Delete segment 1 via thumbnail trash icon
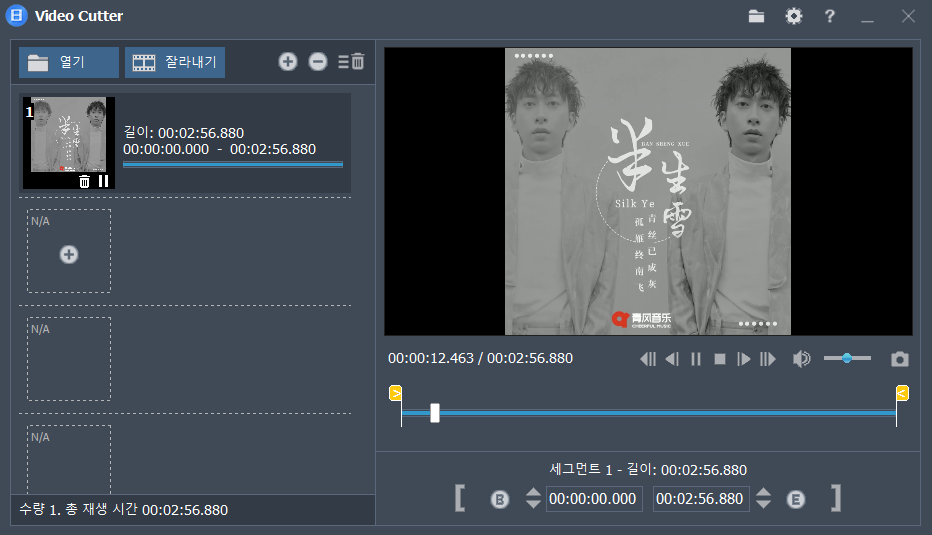 coord(84,181)
